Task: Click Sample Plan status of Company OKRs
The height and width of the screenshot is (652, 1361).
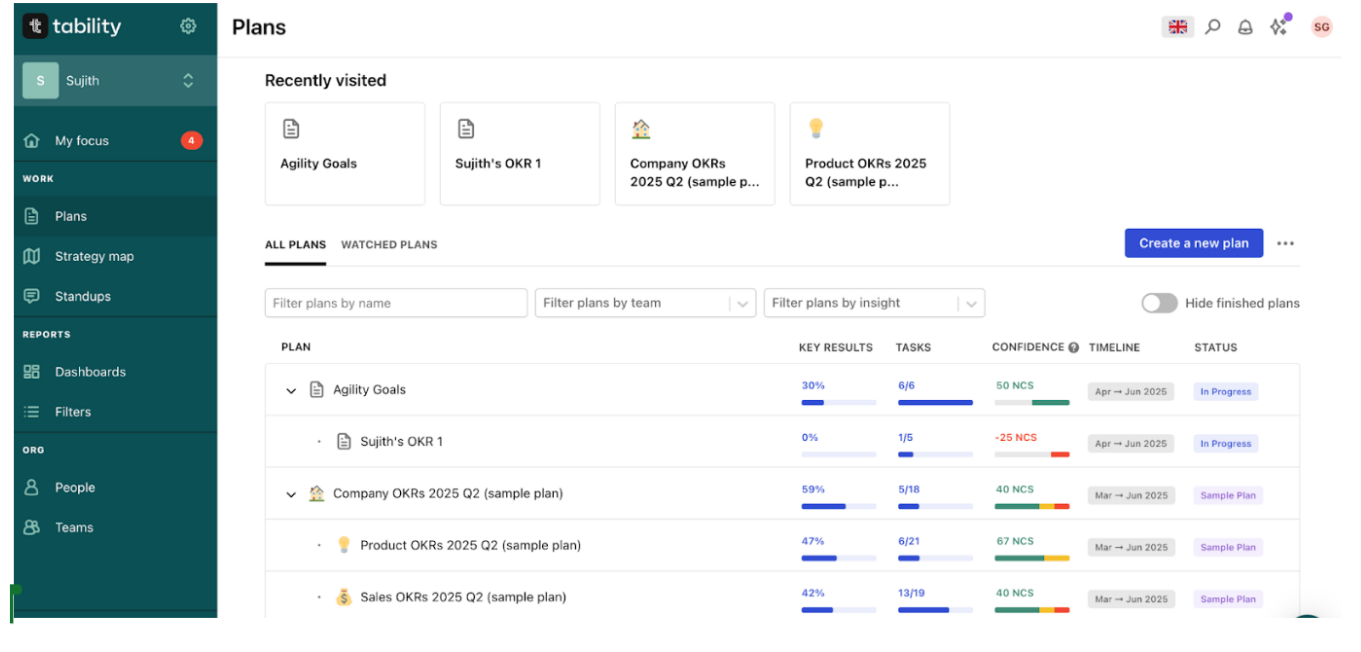Action: [x=1228, y=496]
